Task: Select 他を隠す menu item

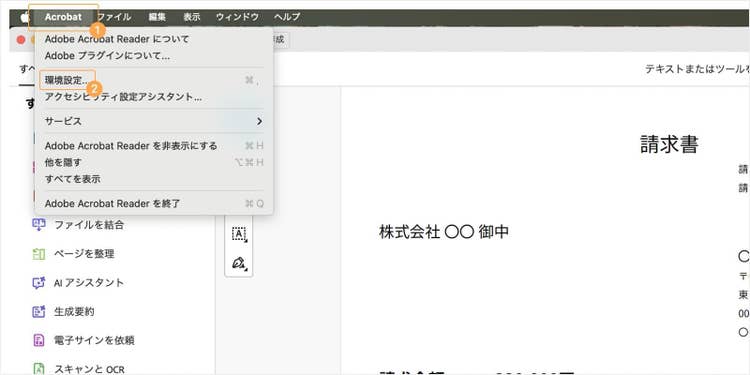Action: [x=154, y=162]
